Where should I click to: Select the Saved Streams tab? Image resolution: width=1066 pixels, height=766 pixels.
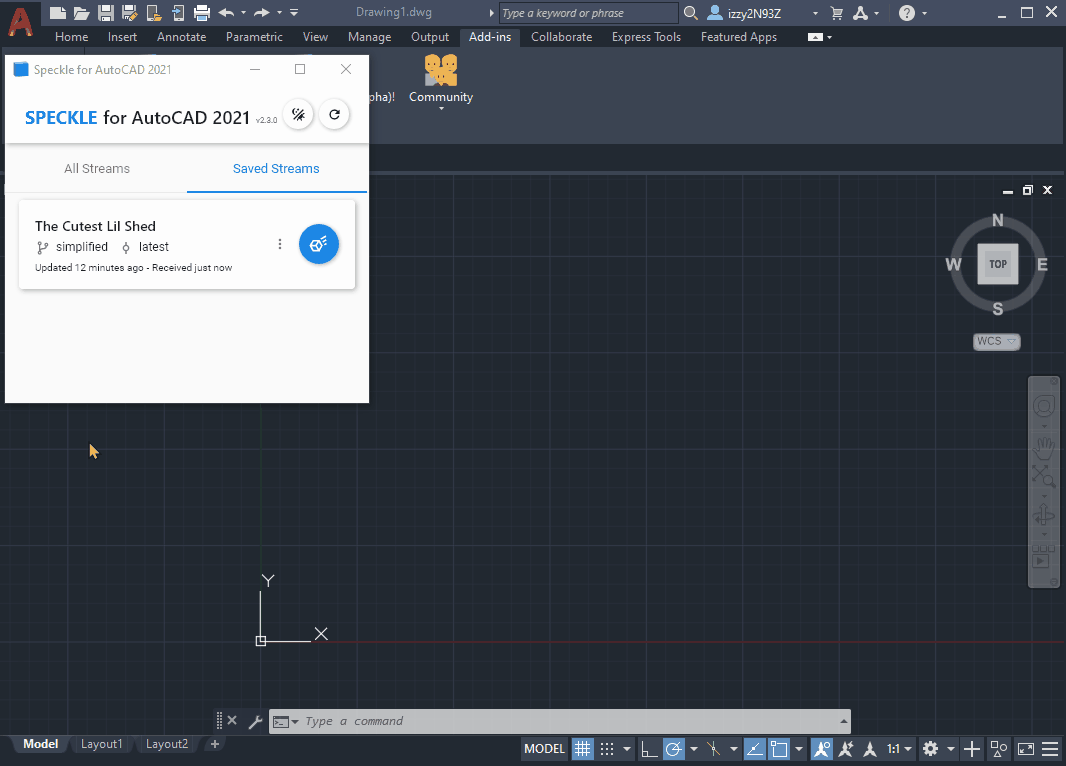[276, 169]
